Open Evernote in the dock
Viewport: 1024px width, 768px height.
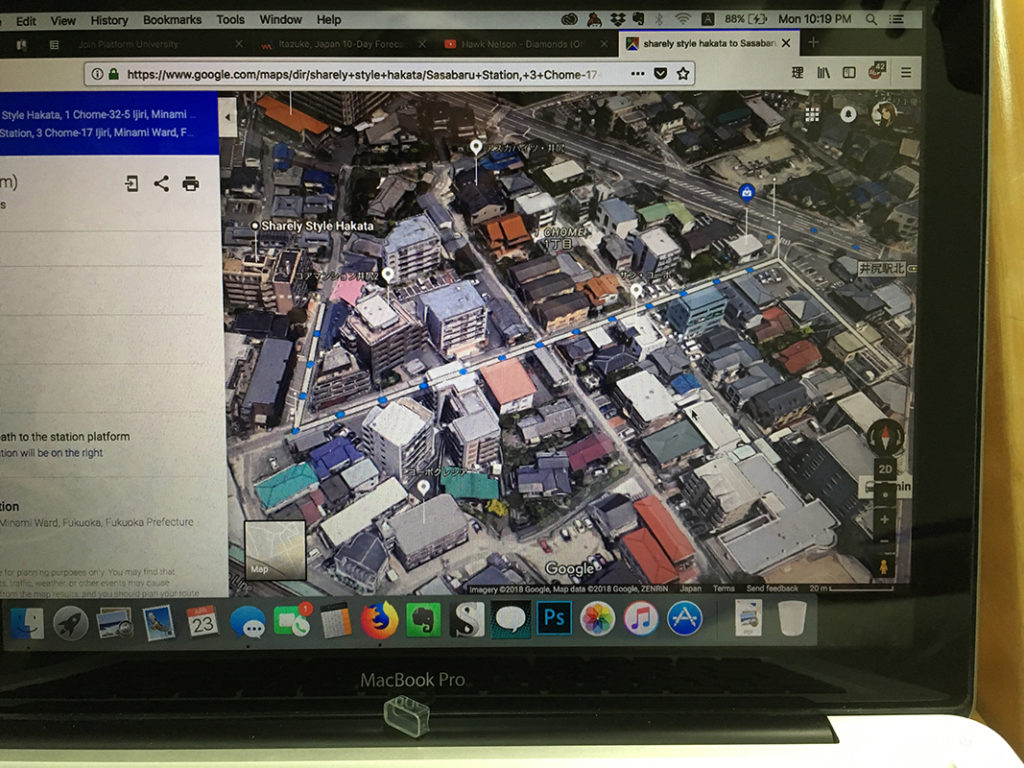(423, 620)
